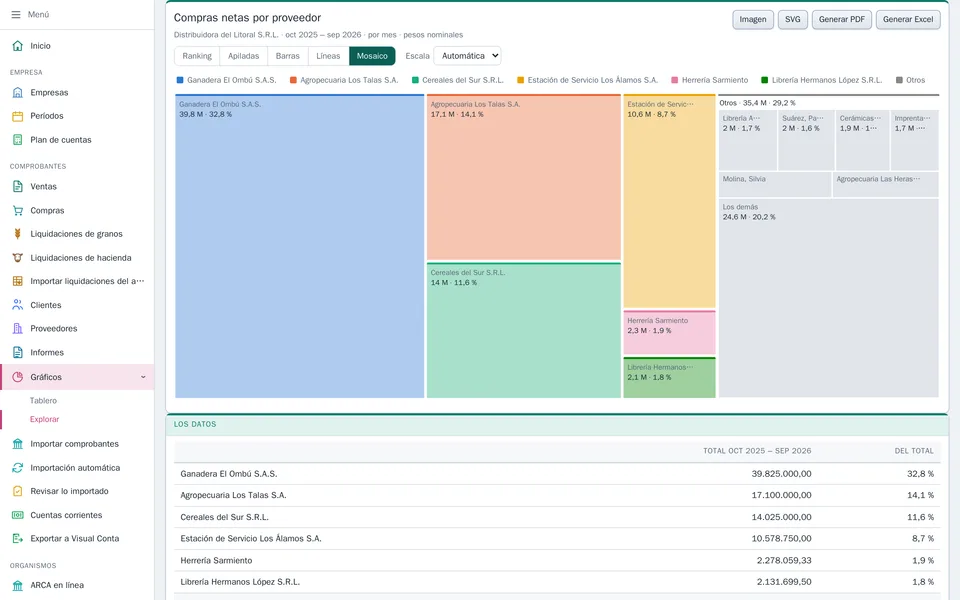This screenshot has width=960, height=600.
Task: Select the Los demás treemap tile
Action: [x=828, y=298]
